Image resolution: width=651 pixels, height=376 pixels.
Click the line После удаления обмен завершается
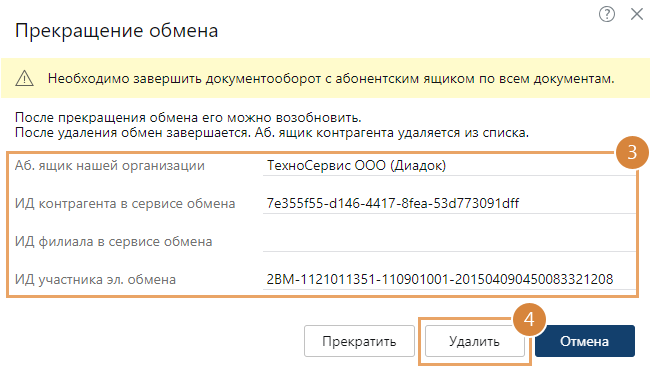point(272,133)
